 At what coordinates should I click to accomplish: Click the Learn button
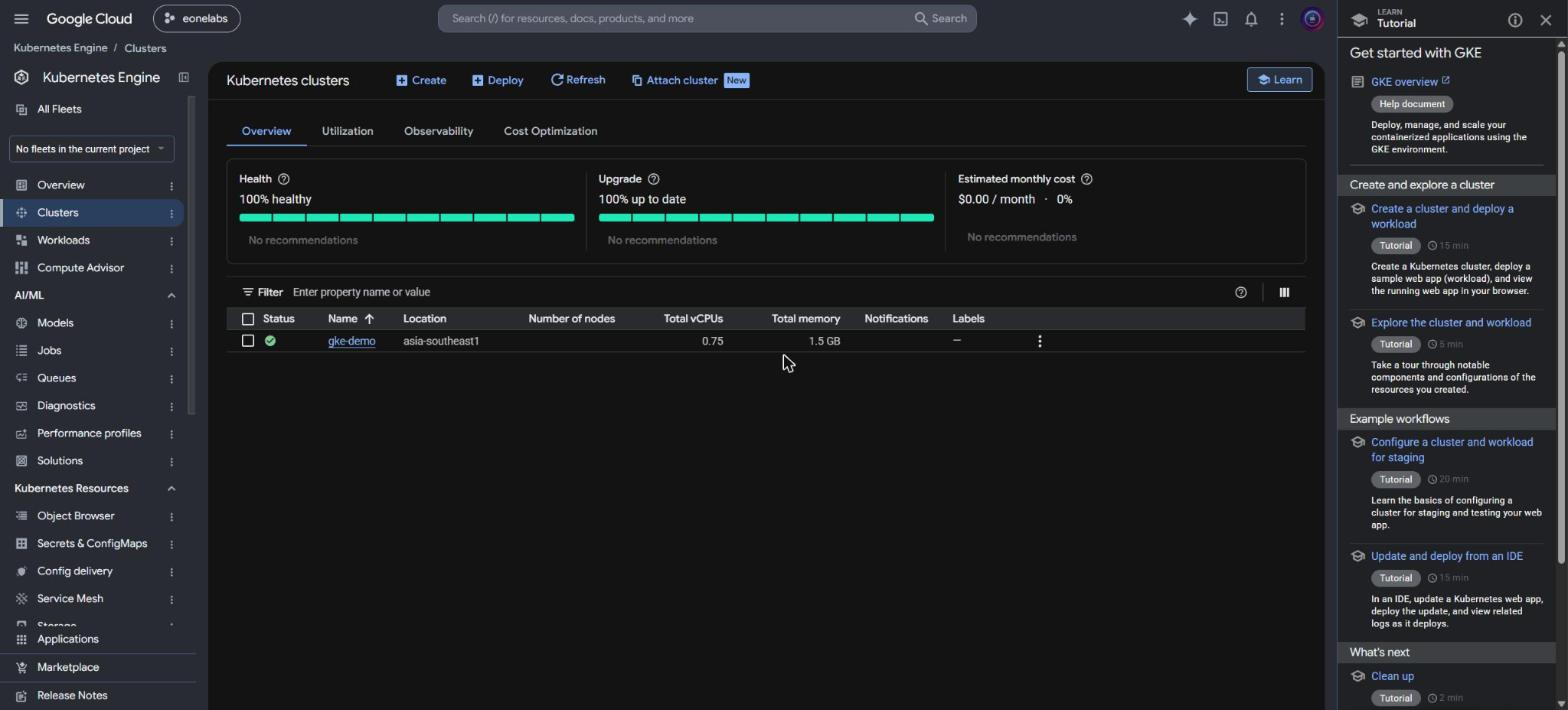pyautogui.click(x=1279, y=80)
